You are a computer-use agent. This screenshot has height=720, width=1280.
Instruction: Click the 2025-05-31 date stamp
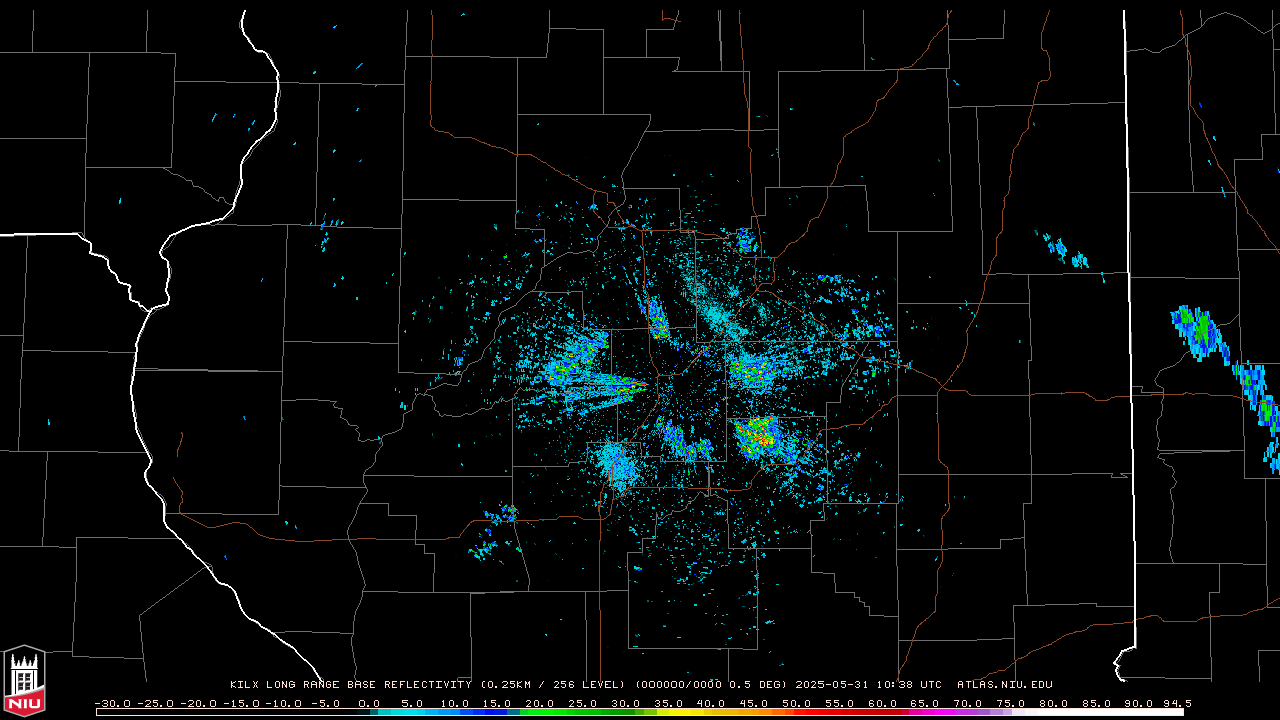click(832, 685)
